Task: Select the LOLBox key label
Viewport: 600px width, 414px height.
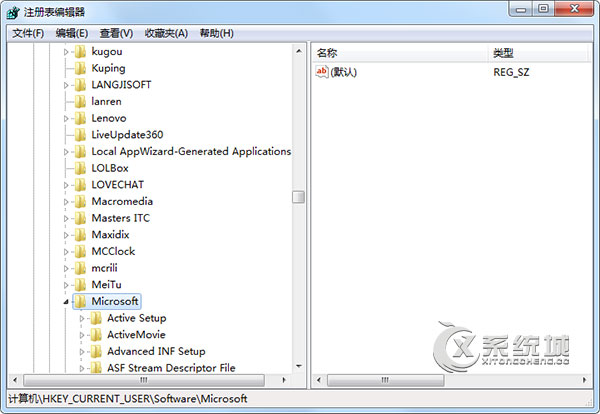Action: [110, 168]
